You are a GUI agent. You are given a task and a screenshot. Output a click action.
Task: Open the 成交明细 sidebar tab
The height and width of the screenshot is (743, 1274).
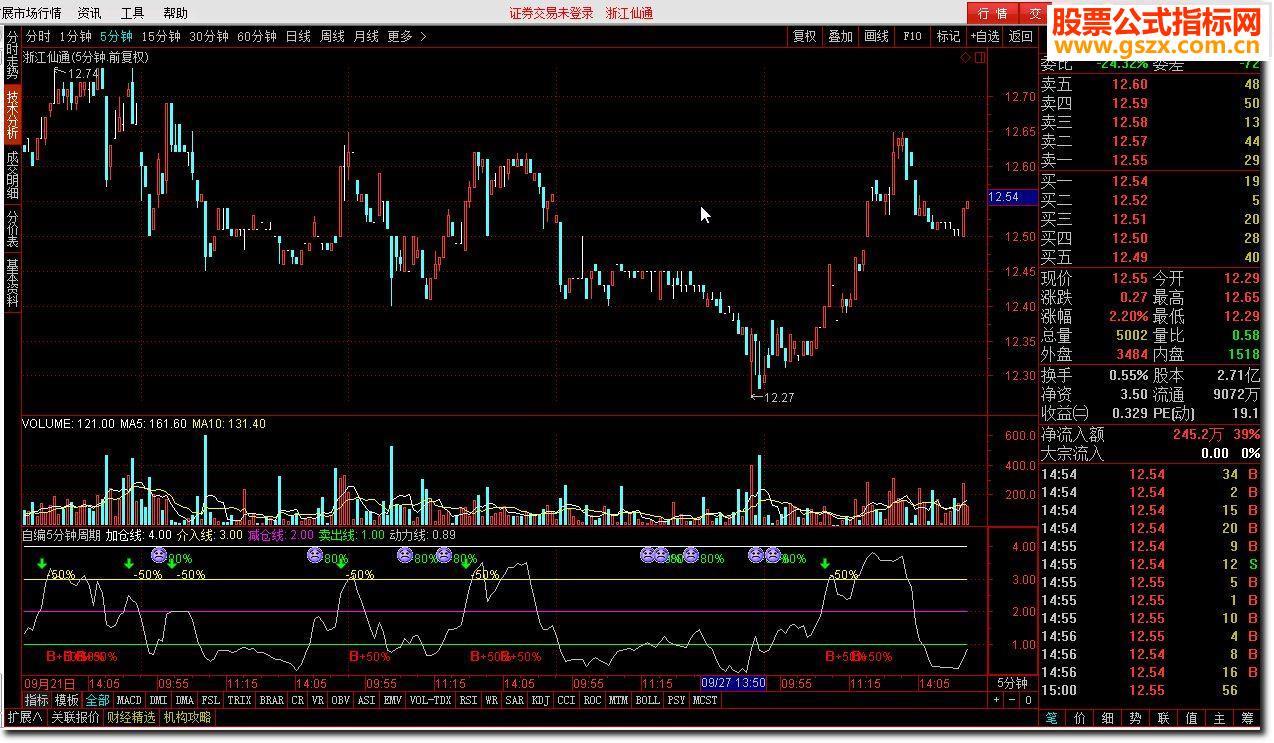pyautogui.click(x=11, y=175)
